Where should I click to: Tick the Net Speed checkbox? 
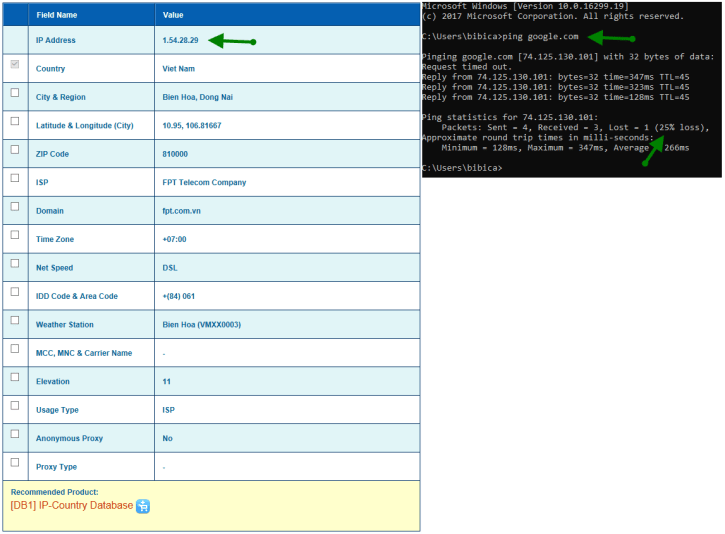pyautogui.click(x=14, y=263)
